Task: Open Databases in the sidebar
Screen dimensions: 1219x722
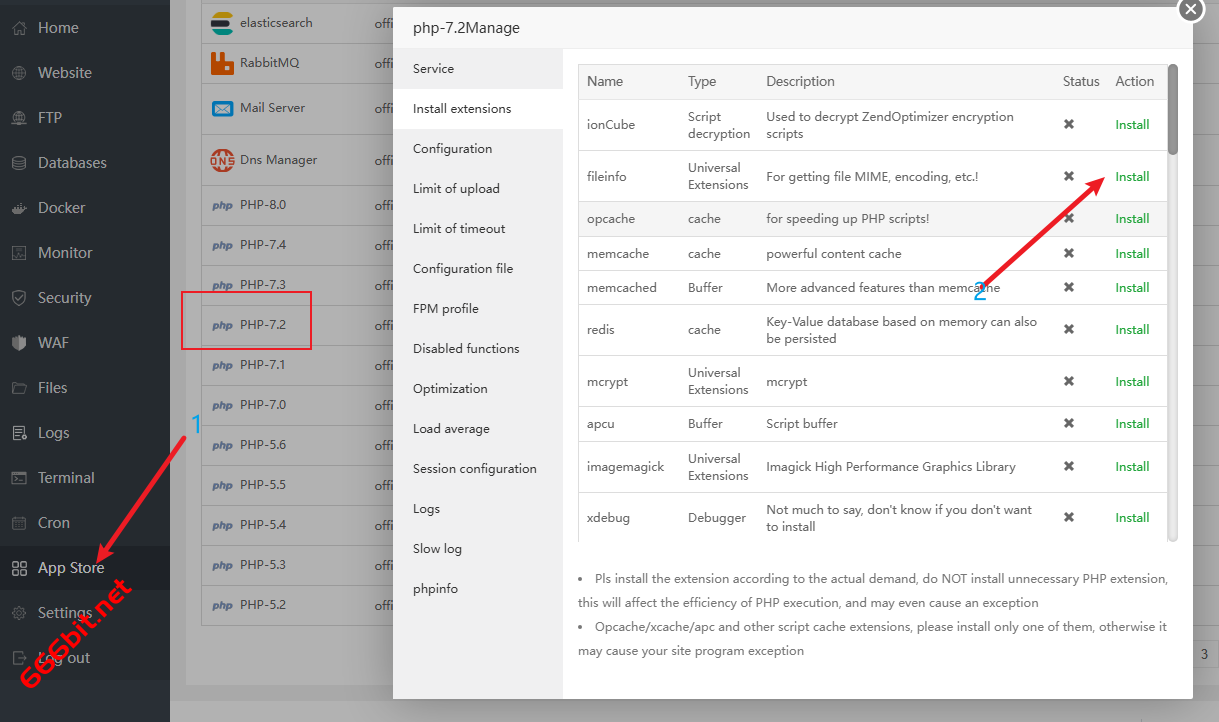Action: 72,163
